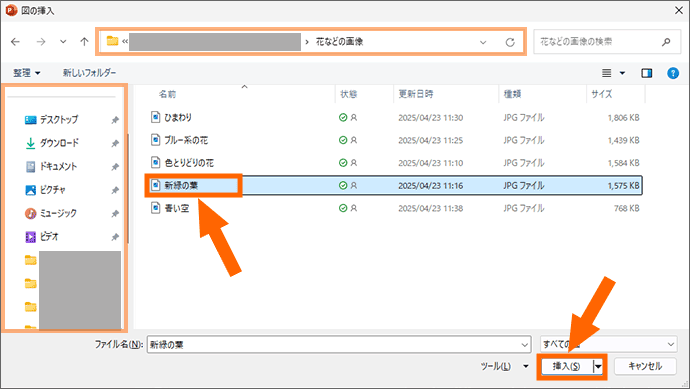
Task: Open ビデオ in the navigation pane
Action: [49, 237]
